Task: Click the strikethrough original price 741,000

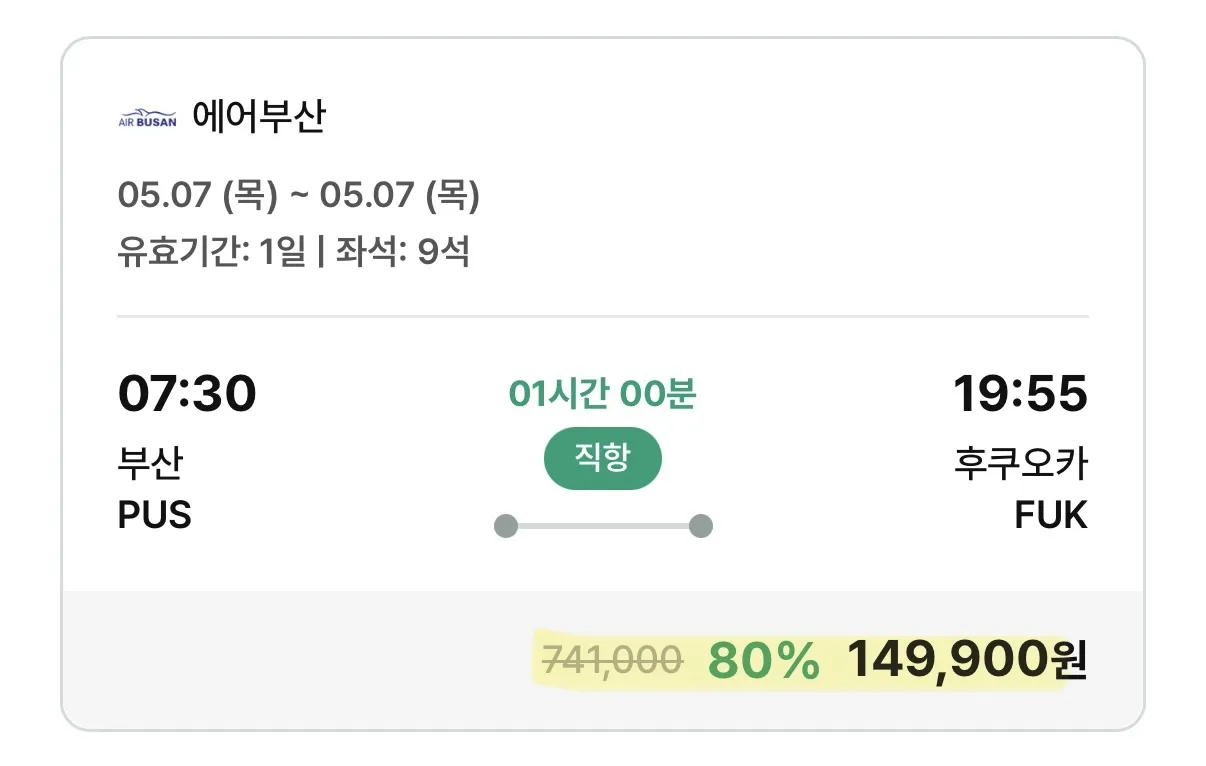Action: [610, 660]
